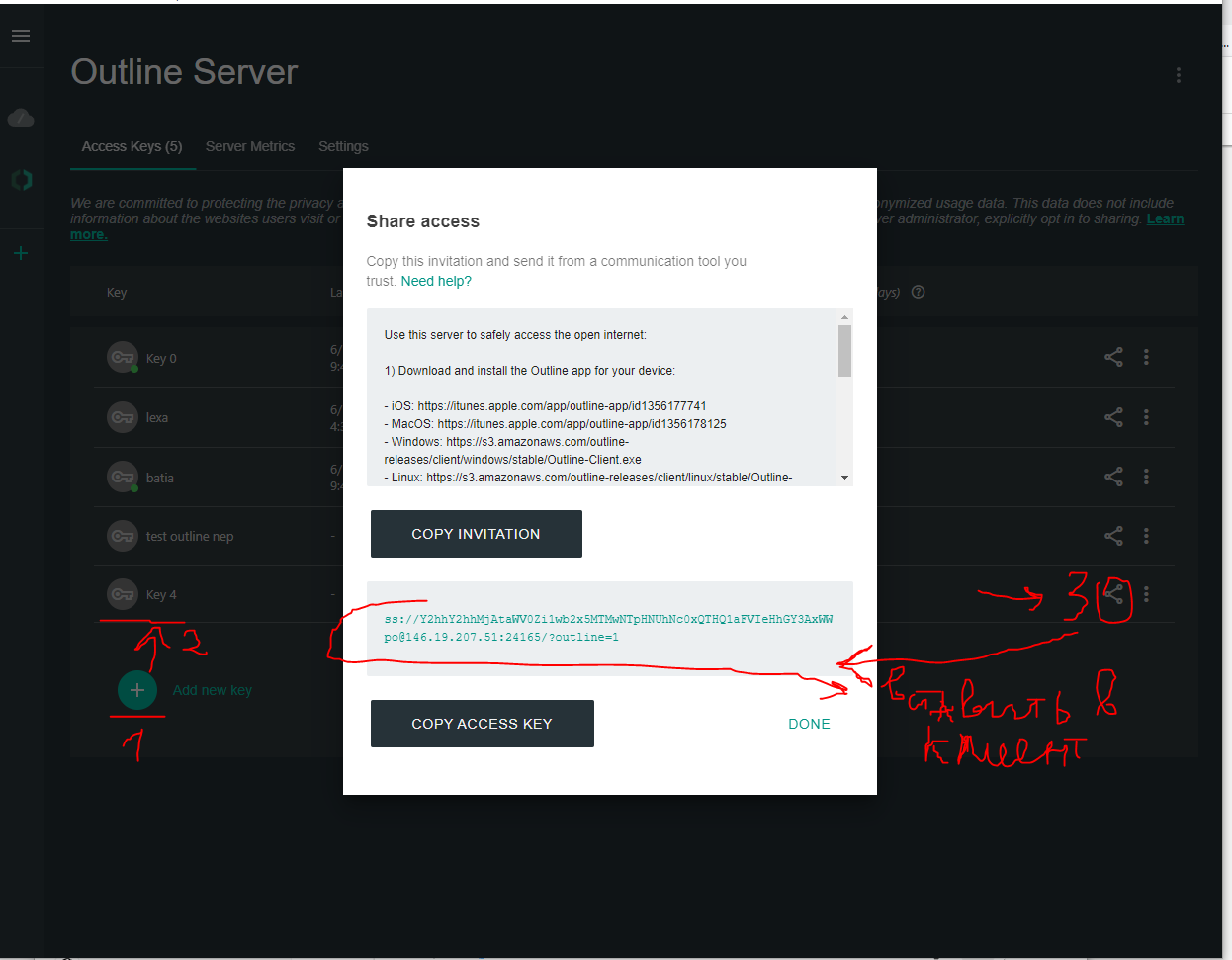Open three-dot menu for batia key
This screenshot has height=960, width=1232.
(1146, 477)
